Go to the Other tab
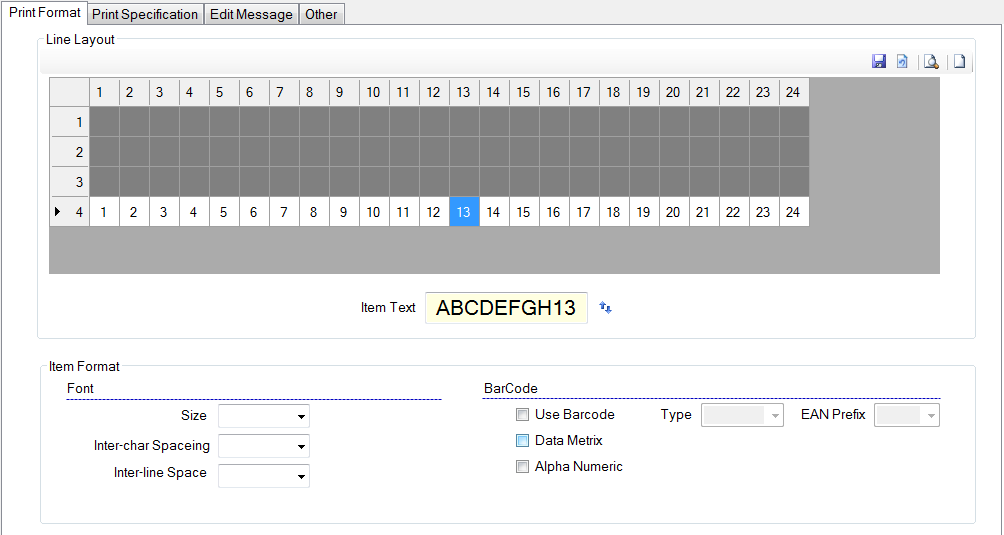Screen dimensions: 1004x535 point(321,14)
